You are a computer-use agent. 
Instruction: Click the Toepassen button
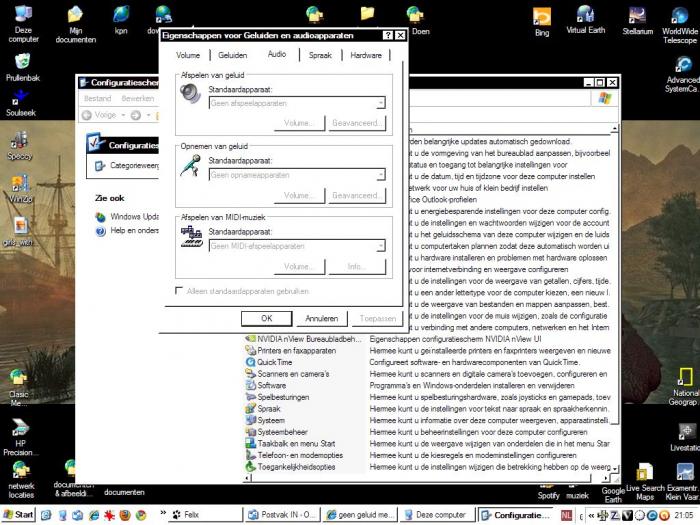click(x=377, y=318)
